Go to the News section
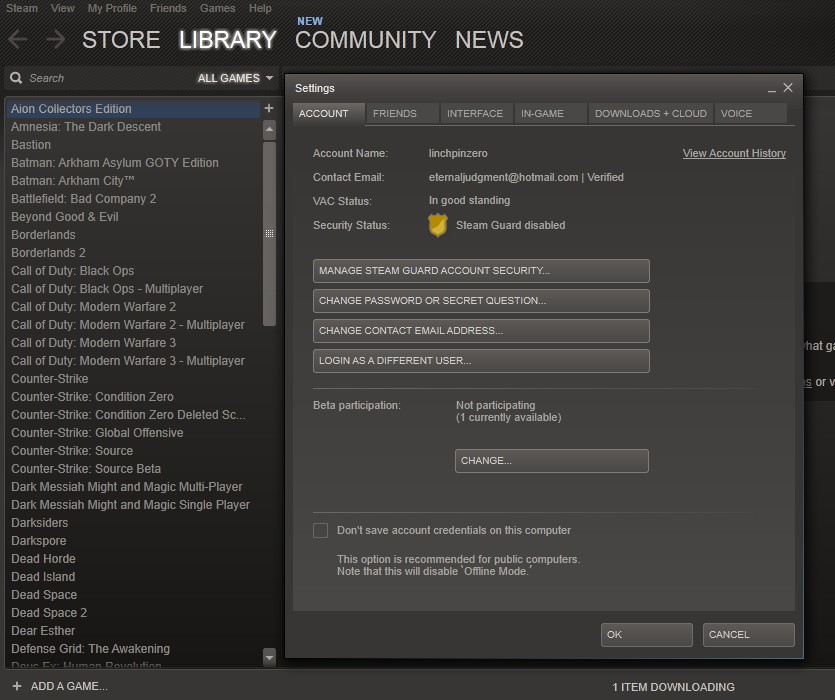 point(489,40)
